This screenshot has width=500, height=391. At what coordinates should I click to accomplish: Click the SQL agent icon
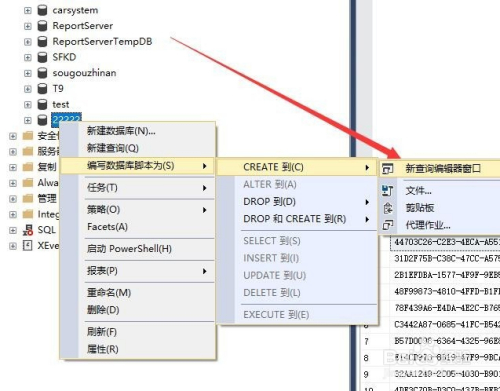click(x=28, y=230)
